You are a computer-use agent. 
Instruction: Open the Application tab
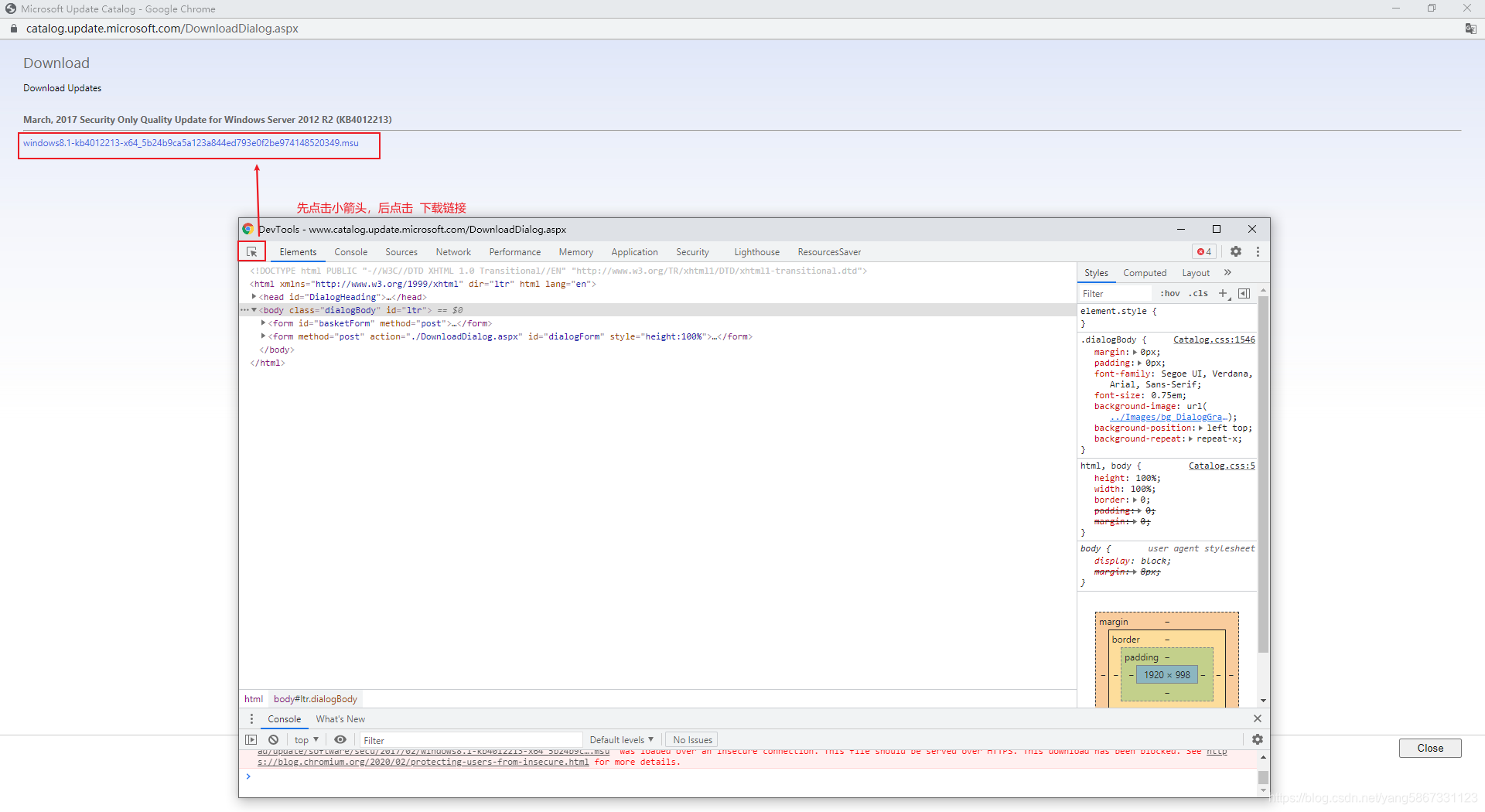(x=634, y=252)
